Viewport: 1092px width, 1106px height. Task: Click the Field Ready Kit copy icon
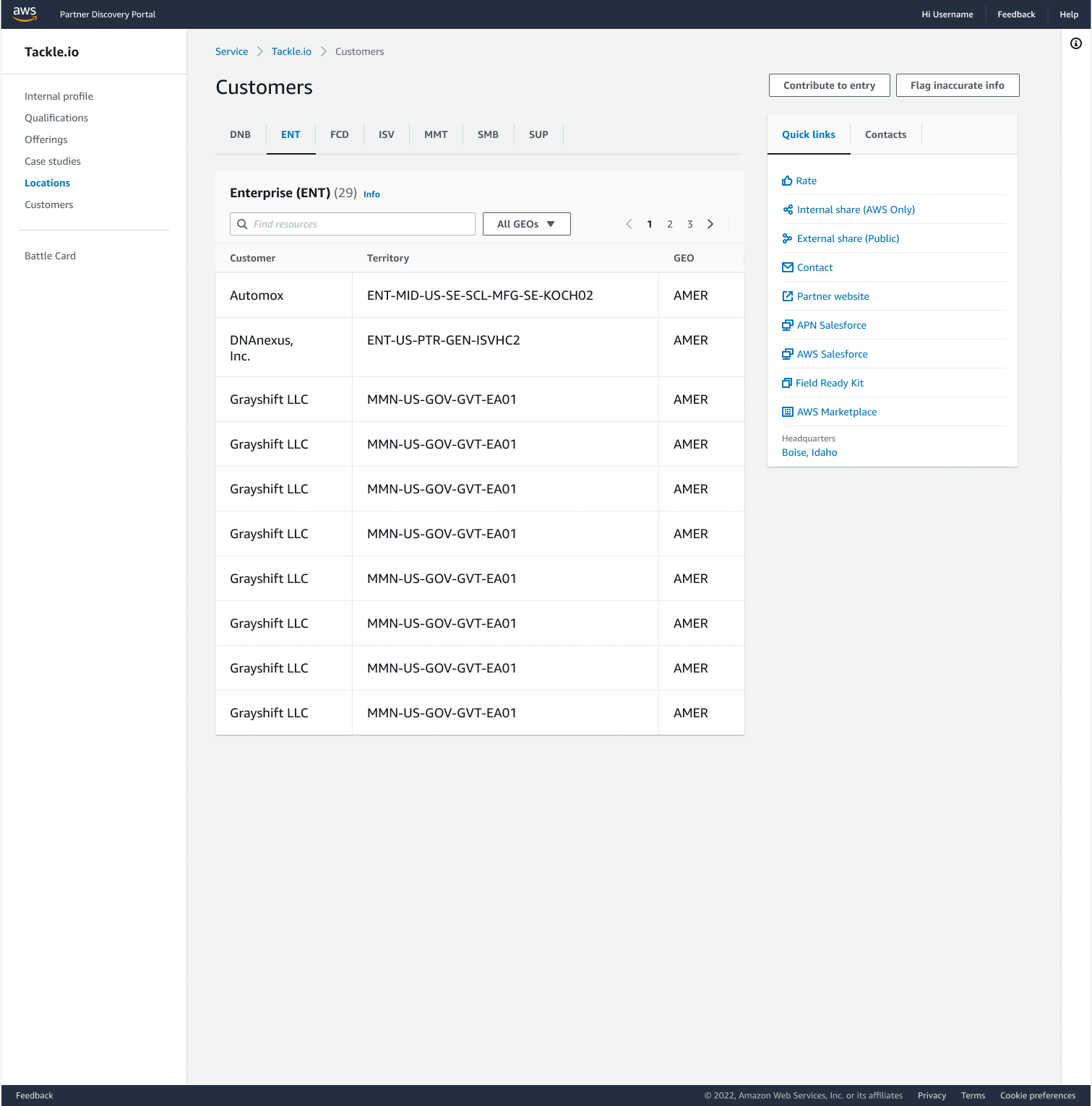[x=787, y=383]
